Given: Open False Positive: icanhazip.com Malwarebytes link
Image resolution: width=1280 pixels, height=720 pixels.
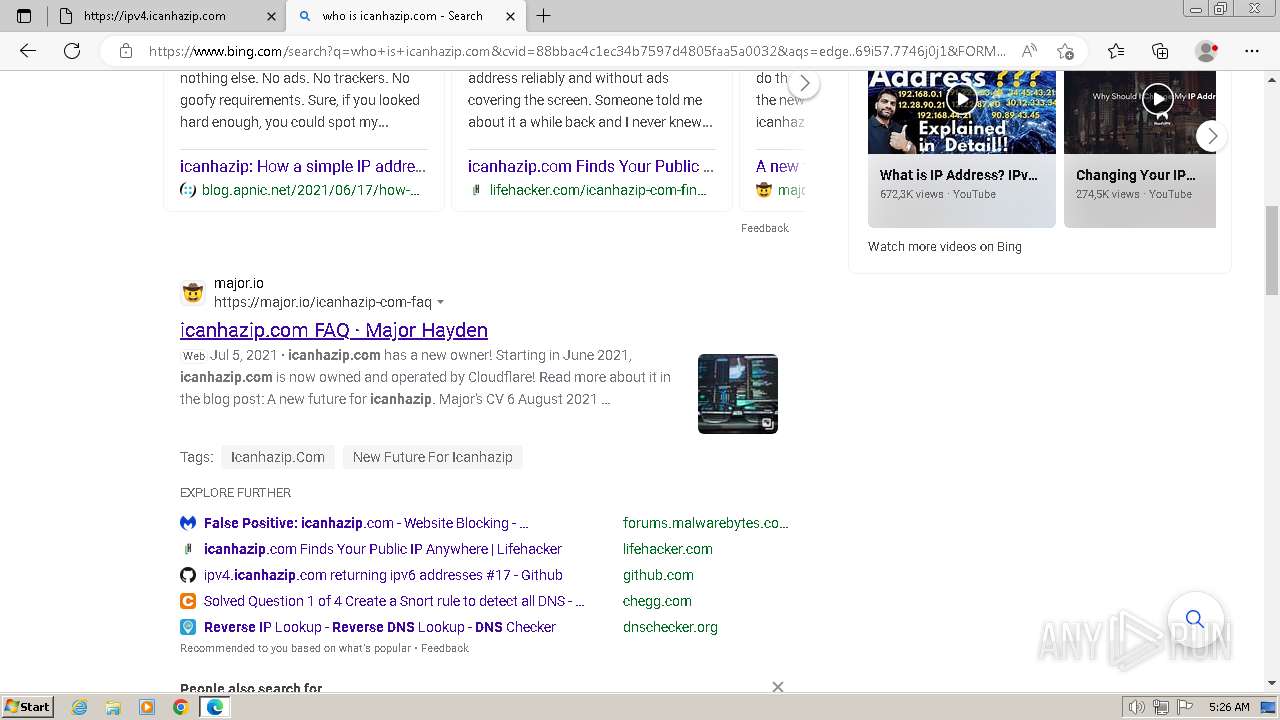Looking at the screenshot, I should point(366,523).
